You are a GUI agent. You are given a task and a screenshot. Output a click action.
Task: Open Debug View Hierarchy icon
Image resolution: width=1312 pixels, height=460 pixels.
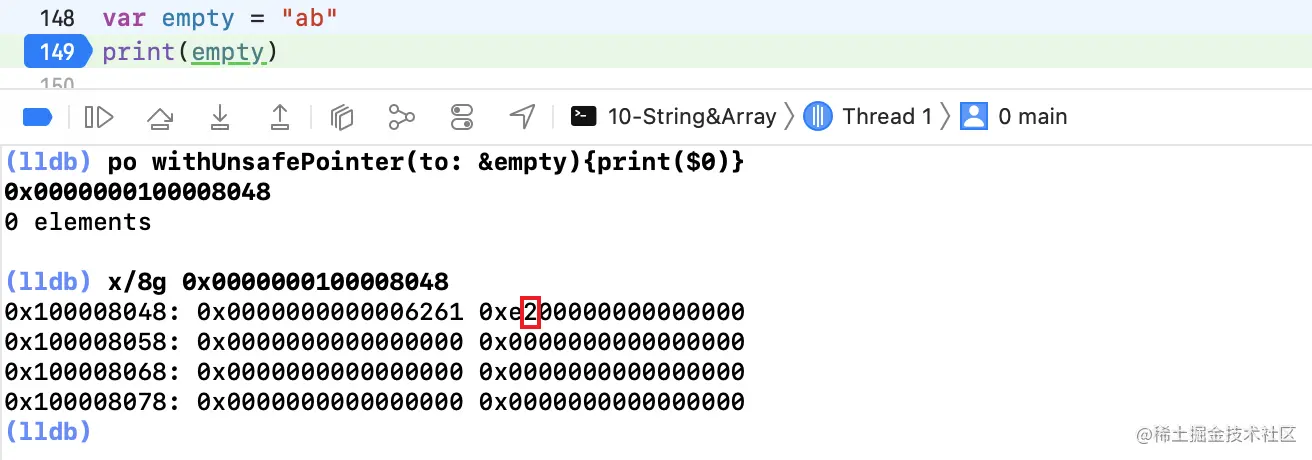pyautogui.click(x=343, y=117)
